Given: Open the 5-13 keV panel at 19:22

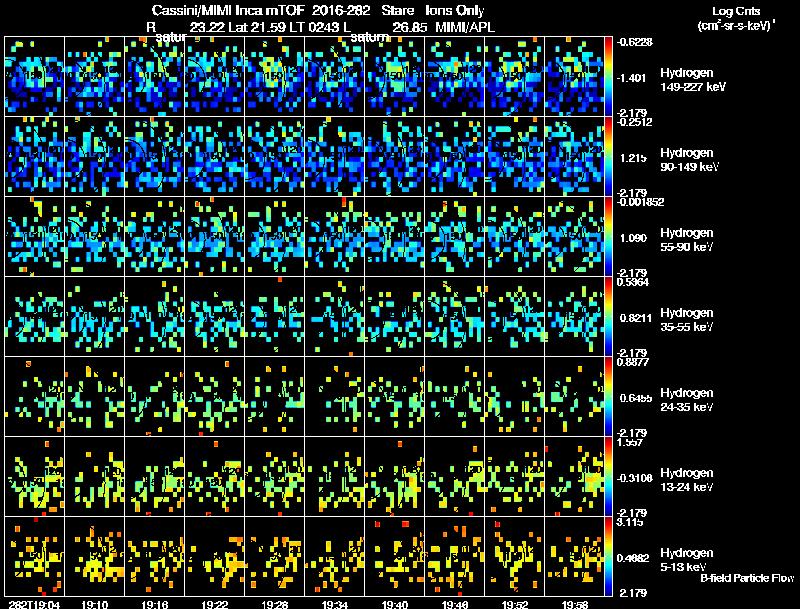Looking at the screenshot, I should (214, 556).
